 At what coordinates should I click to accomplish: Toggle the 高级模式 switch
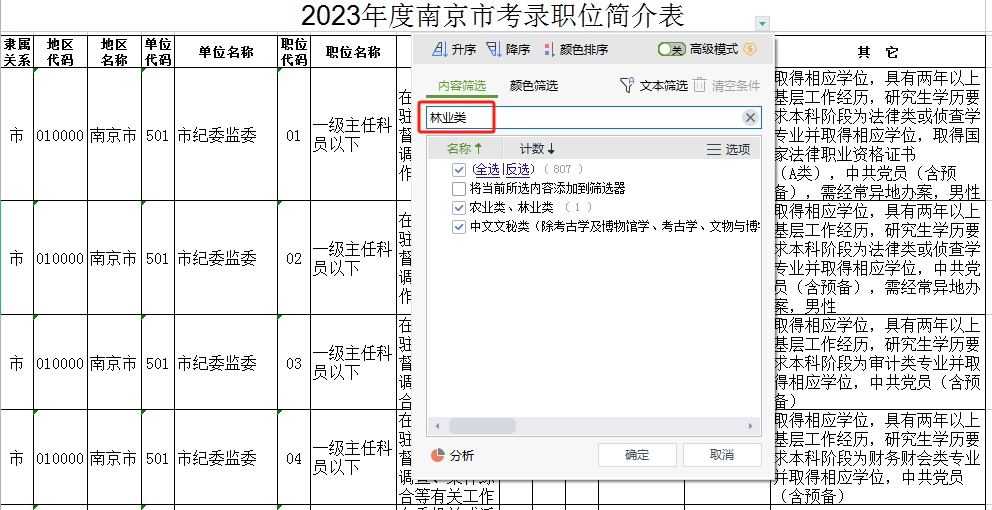point(671,49)
